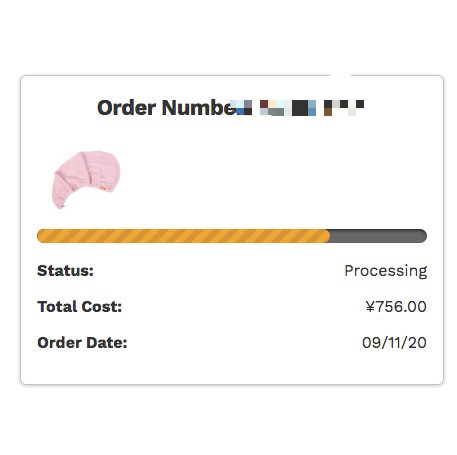The height and width of the screenshot is (455, 457).
Task: Click blank card space below Order Date row
Action: click(232, 367)
